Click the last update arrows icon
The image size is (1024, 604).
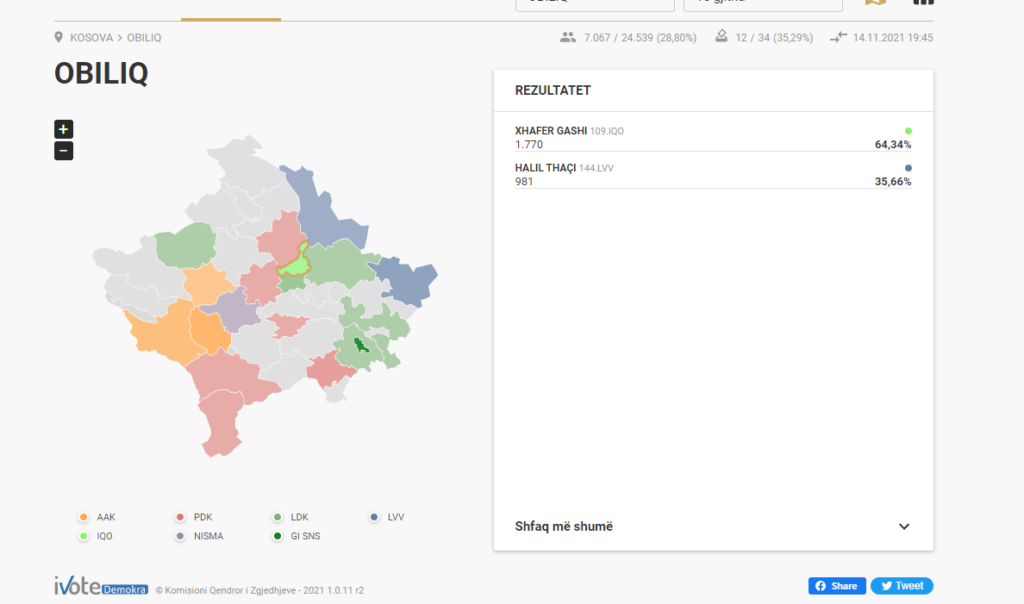(x=838, y=37)
